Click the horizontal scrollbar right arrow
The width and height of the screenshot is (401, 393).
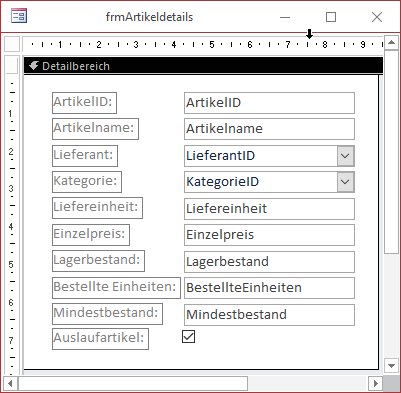tap(376, 383)
